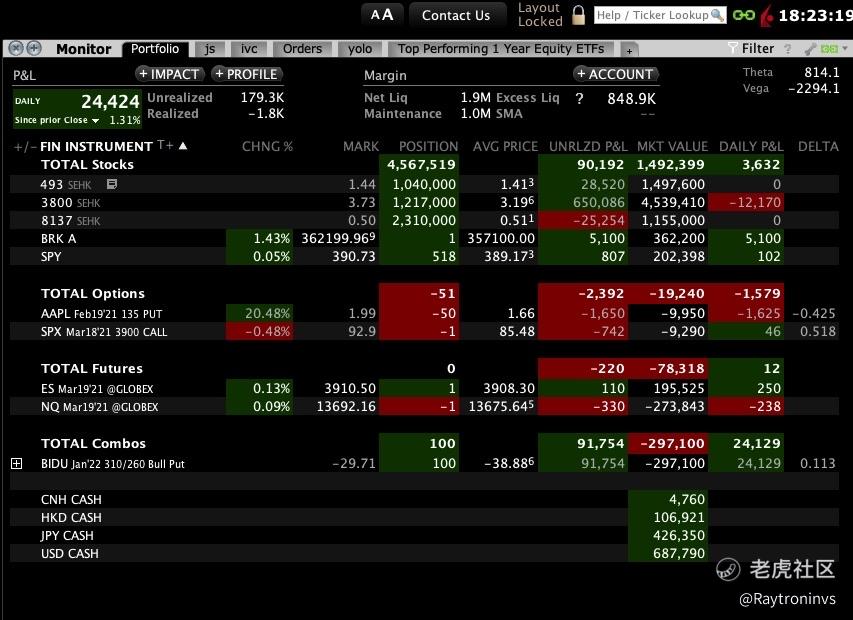Open Since prior Close dropdown
The width and height of the screenshot is (853, 620).
pos(96,120)
